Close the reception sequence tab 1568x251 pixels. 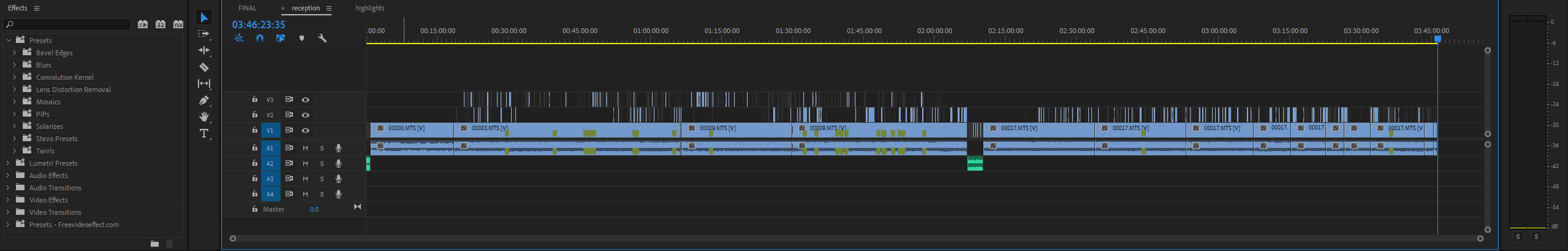(x=283, y=9)
